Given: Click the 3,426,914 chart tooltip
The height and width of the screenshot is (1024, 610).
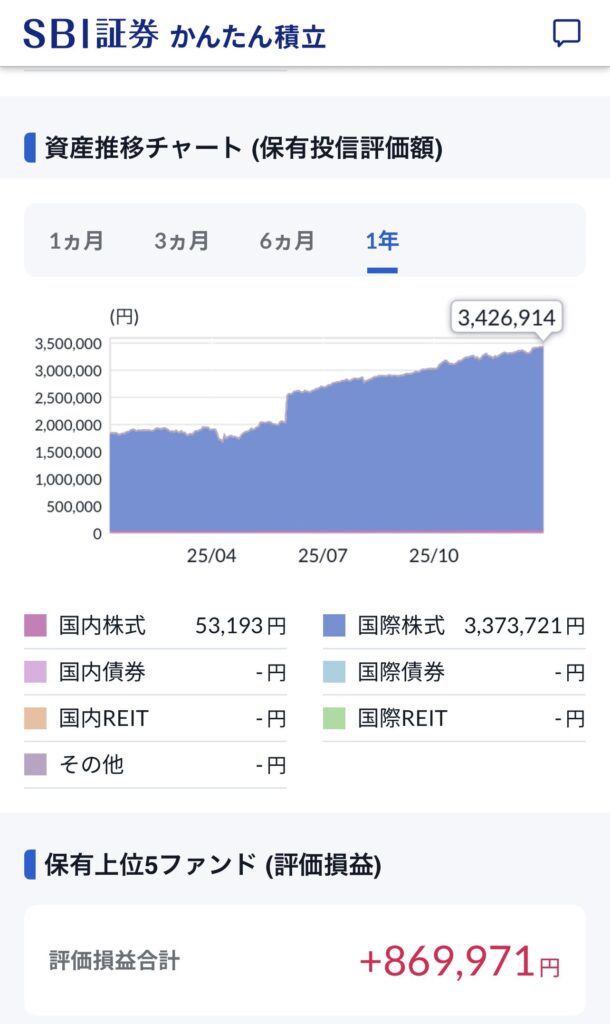Looking at the screenshot, I should (x=506, y=318).
